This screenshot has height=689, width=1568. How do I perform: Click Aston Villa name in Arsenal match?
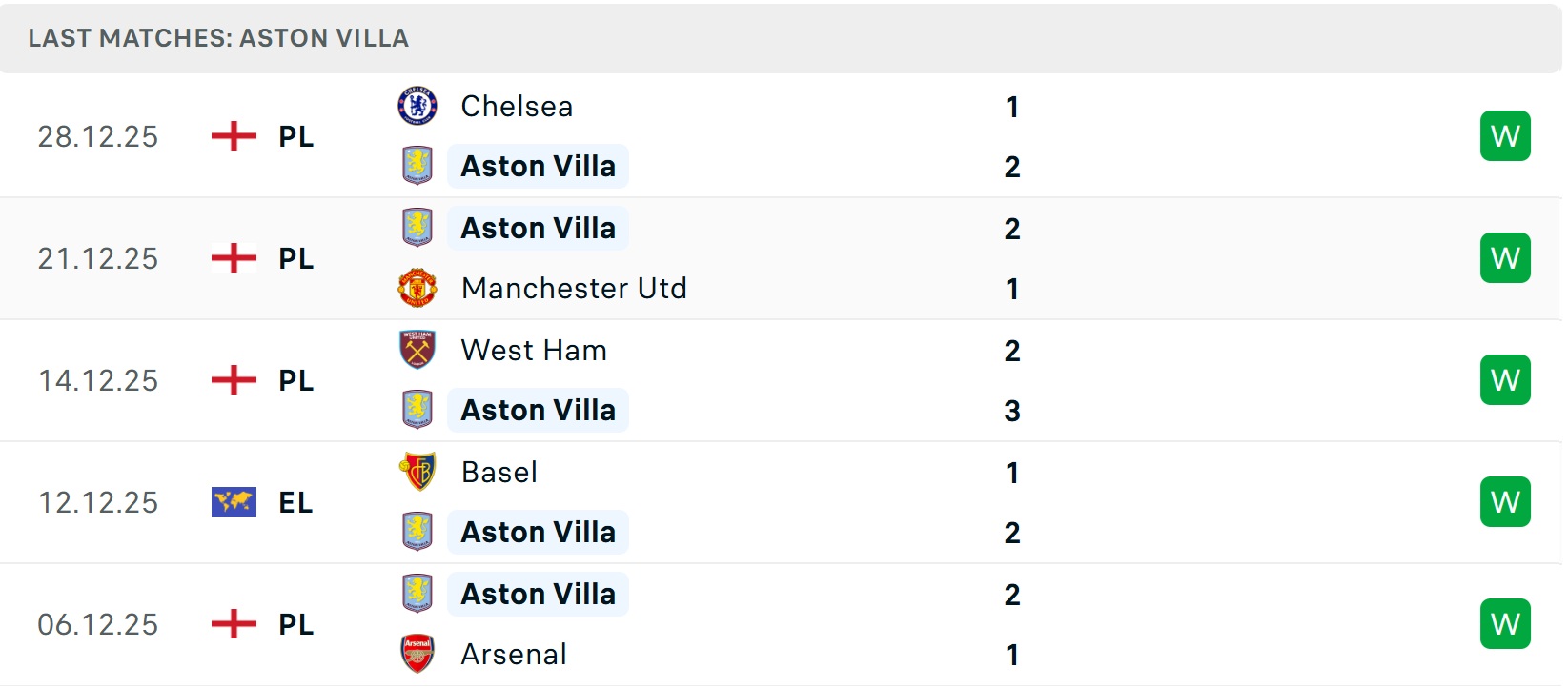pyautogui.click(x=538, y=594)
